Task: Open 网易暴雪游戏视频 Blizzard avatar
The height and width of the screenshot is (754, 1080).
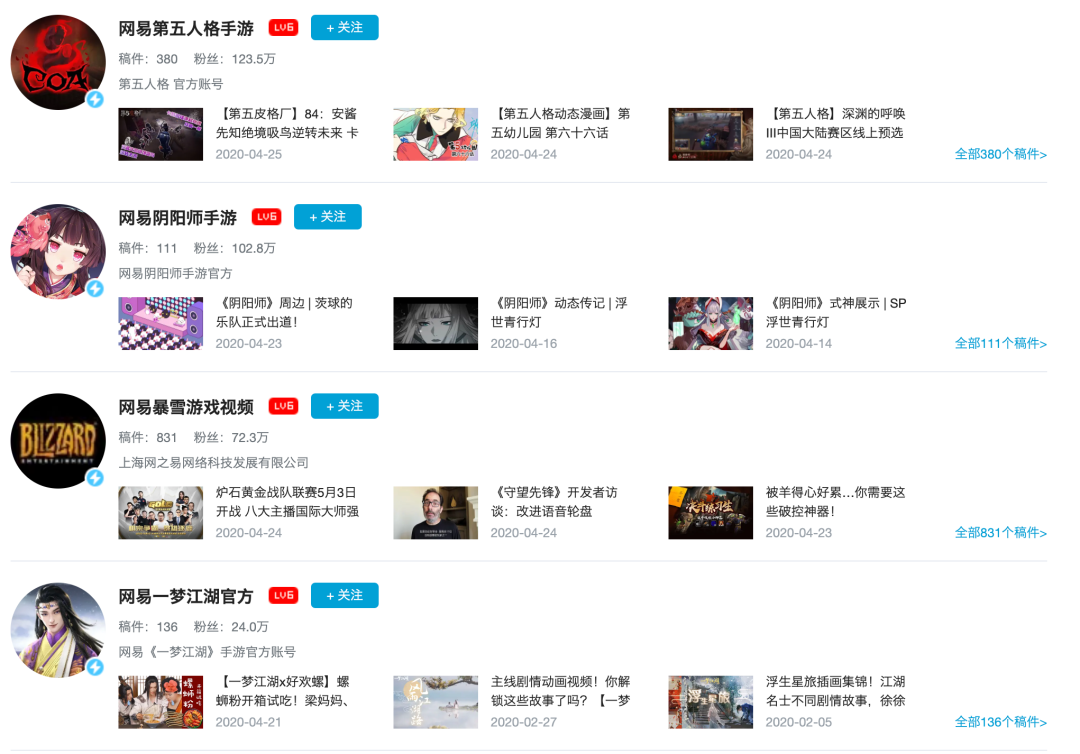Action: click(x=58, y=441)
